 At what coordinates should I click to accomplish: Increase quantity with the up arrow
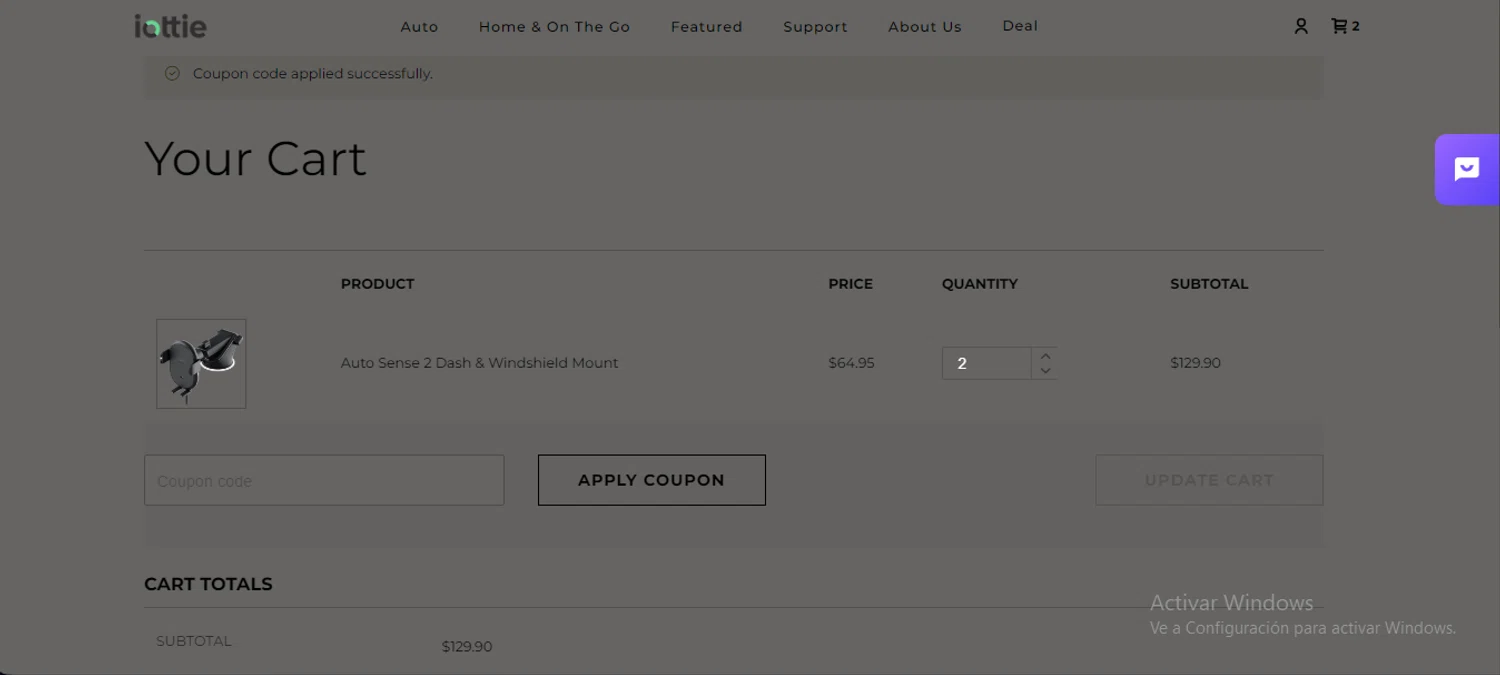(x=1045, y=356)
